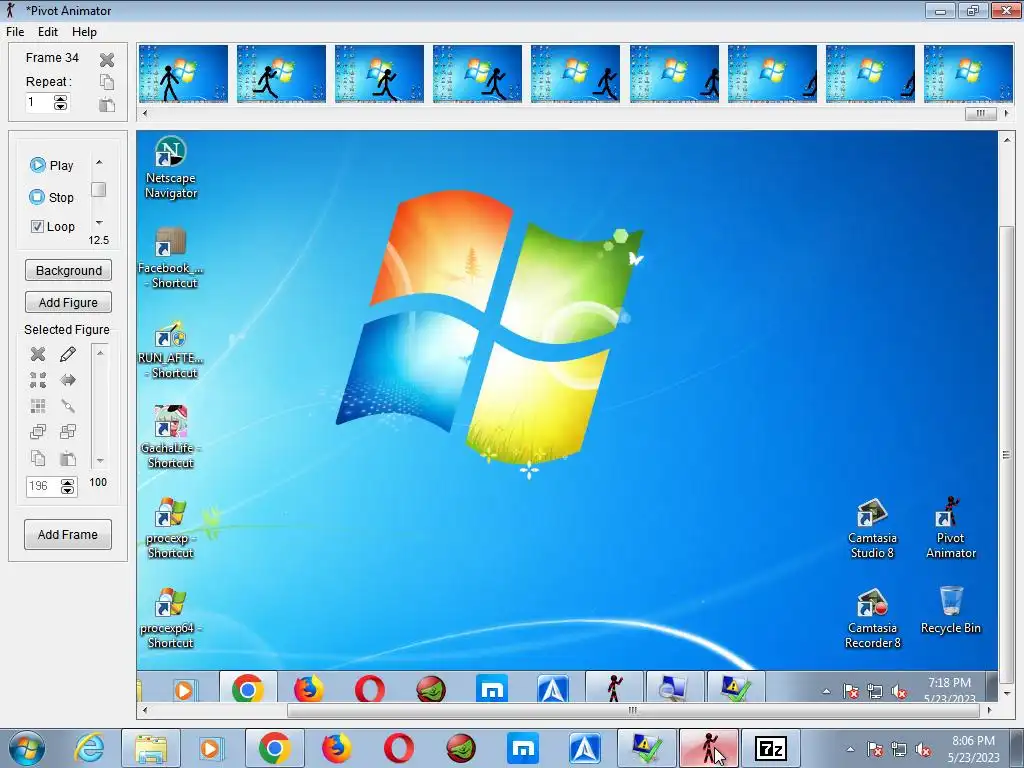This screenshot has width=1024, height=768.
Task: Copy the selected figure
Action: coord(38,458)
